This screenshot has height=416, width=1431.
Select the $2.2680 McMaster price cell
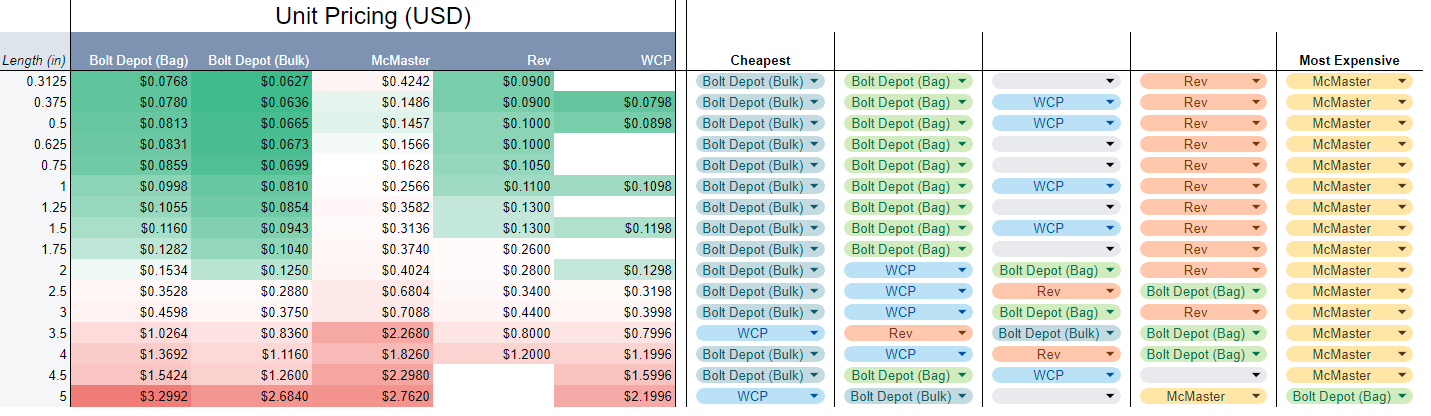(x=373, y=333)
